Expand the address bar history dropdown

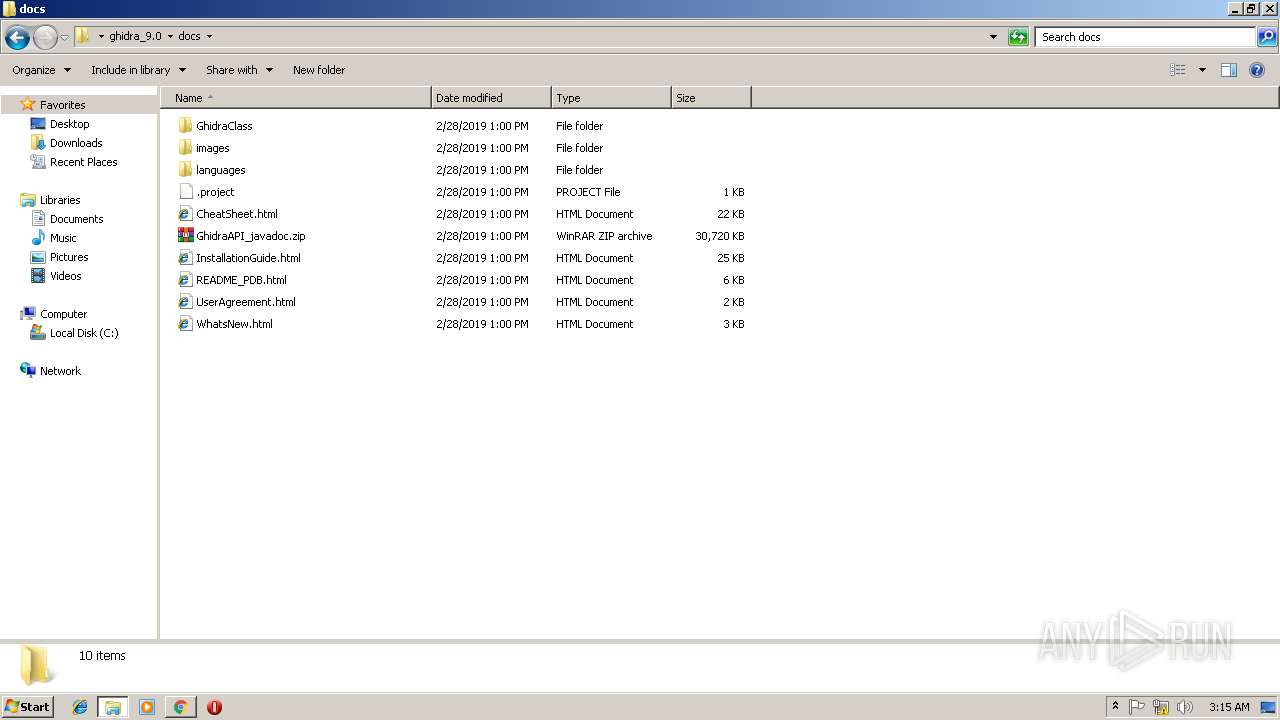993,37
